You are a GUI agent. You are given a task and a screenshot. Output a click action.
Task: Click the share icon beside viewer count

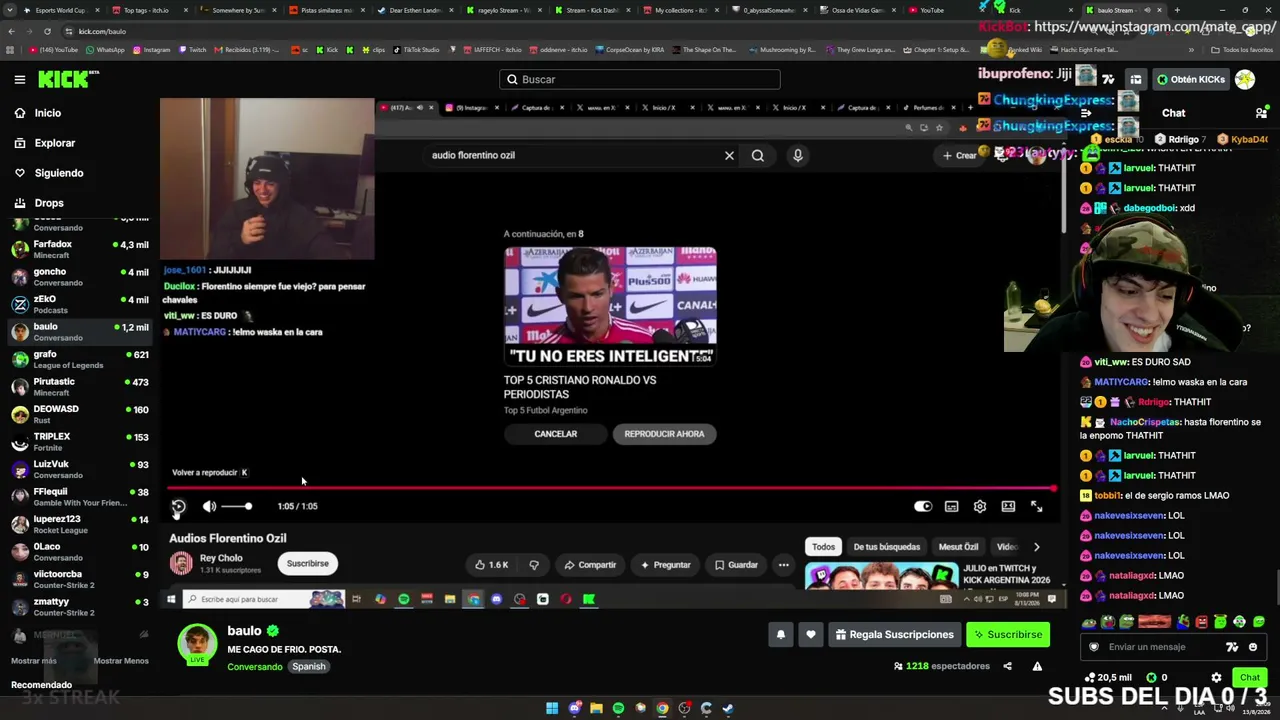pos(1007,666)
